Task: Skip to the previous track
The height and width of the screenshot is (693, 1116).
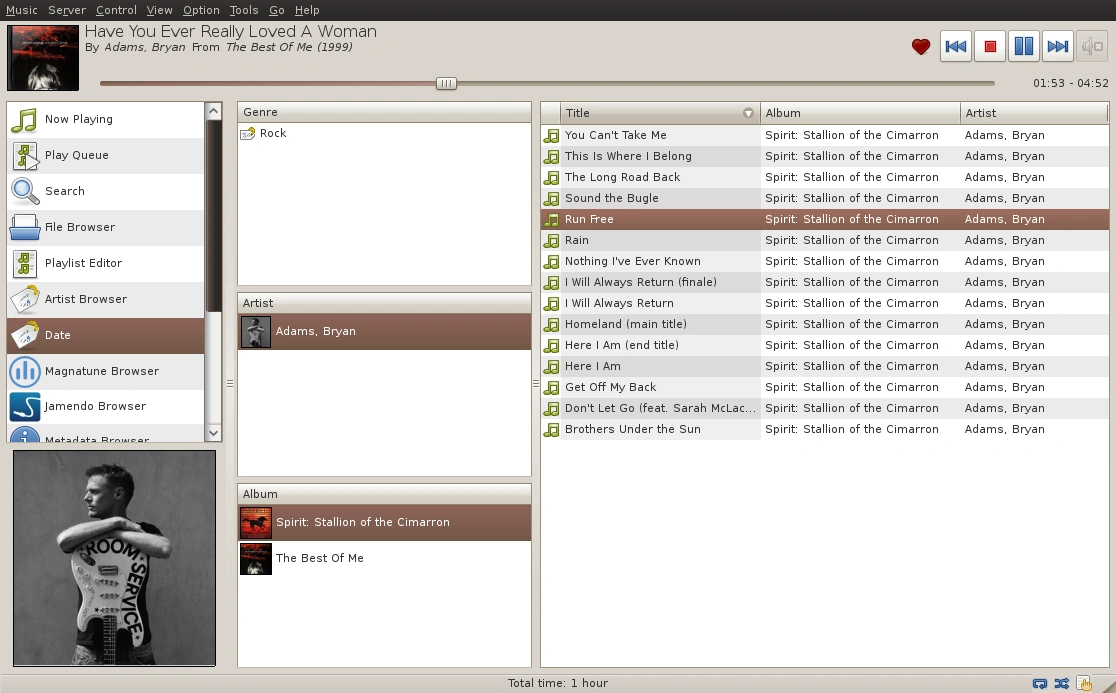Action: tap(955, 47)
